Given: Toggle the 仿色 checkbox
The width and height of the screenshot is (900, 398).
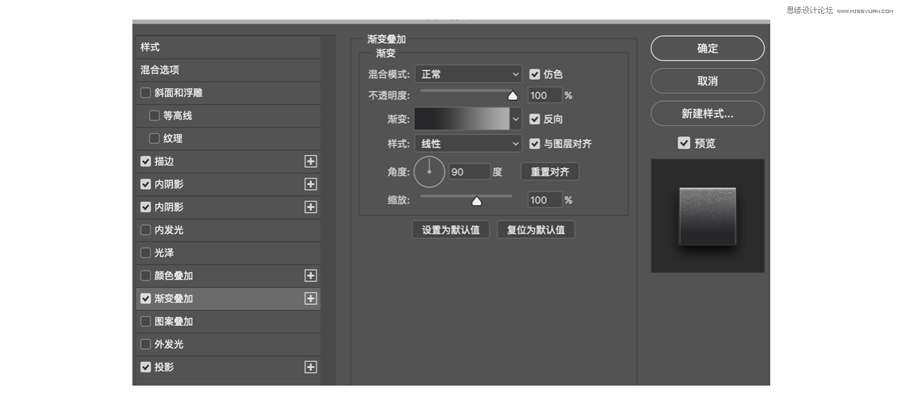Looking at the screenshot, I should tap(535, 74).
